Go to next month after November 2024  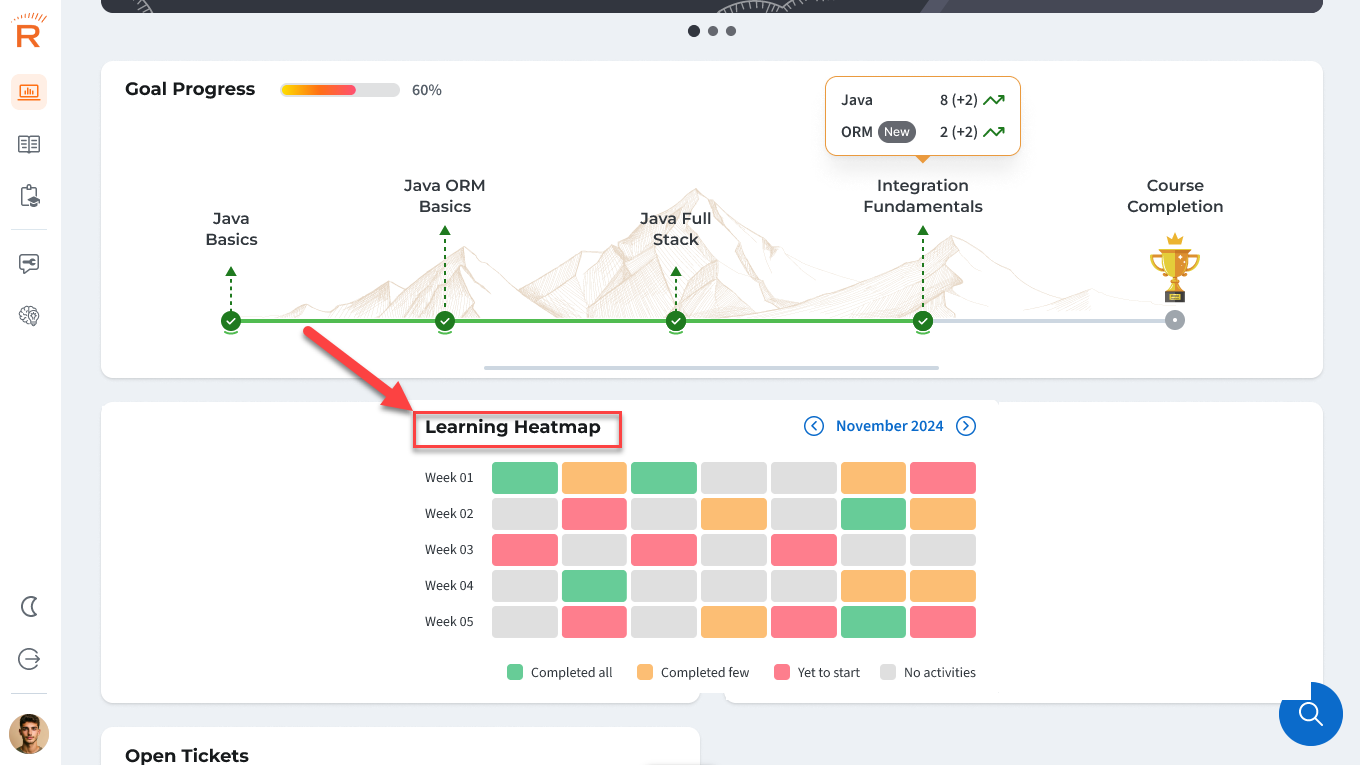pos(966,426)
